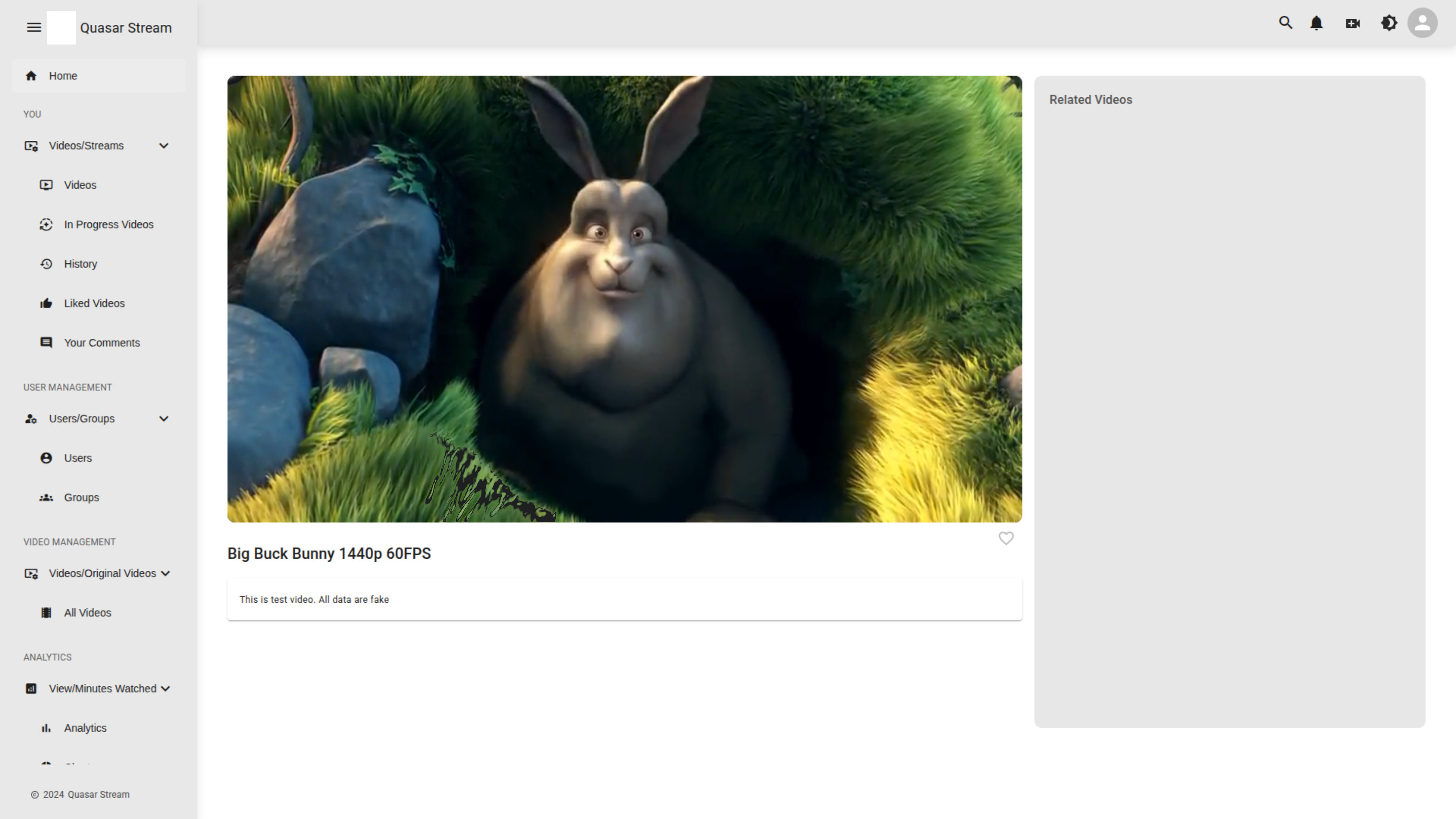The width and height of the screenshot is (1456, 819).
Task: Click the Liked Videos thumbs-up icon
Action: coord(46,304)
